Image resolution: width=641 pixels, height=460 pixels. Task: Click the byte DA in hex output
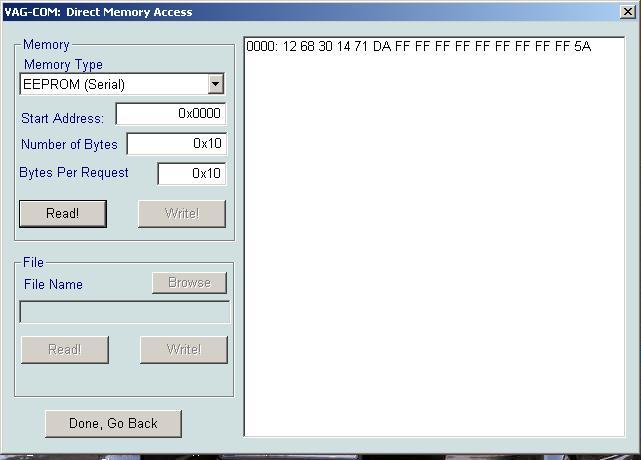tap(382, 46)
